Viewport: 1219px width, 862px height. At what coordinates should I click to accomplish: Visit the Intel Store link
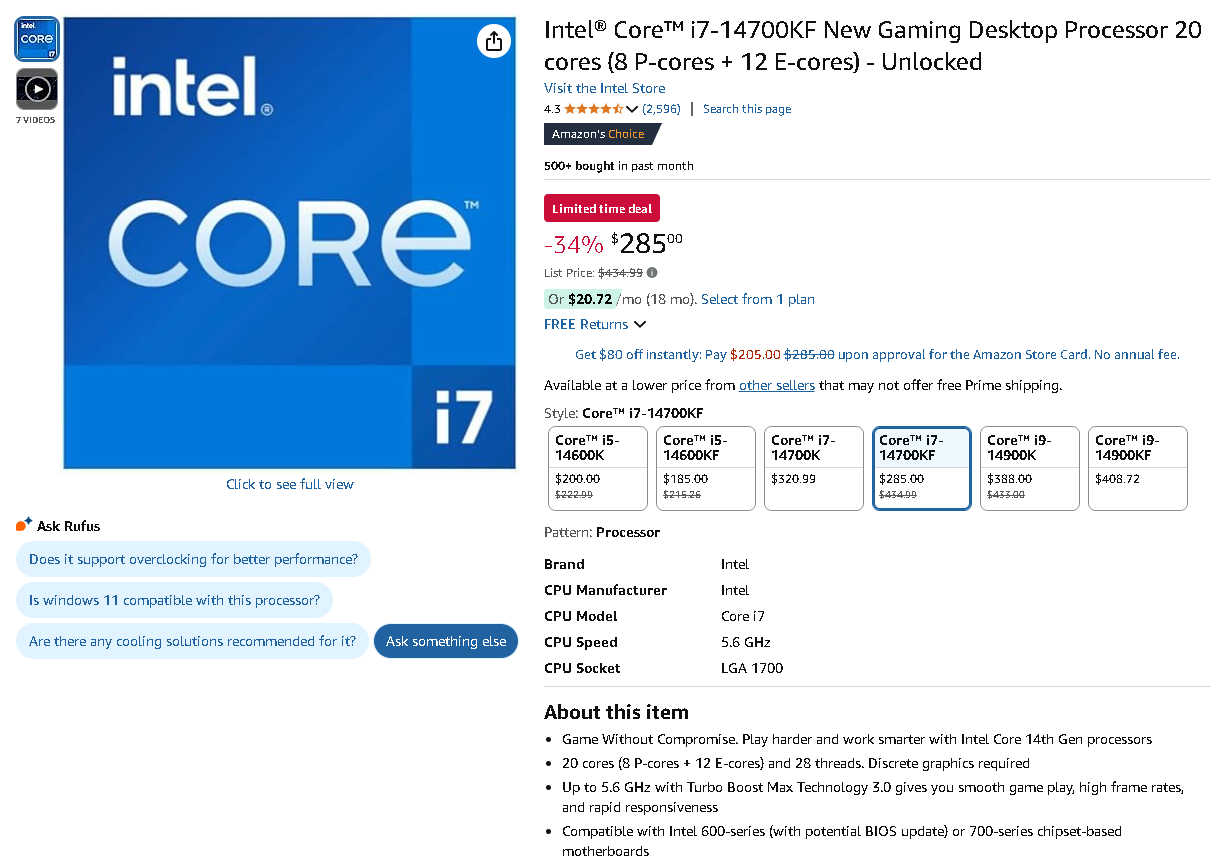point(604,88)
